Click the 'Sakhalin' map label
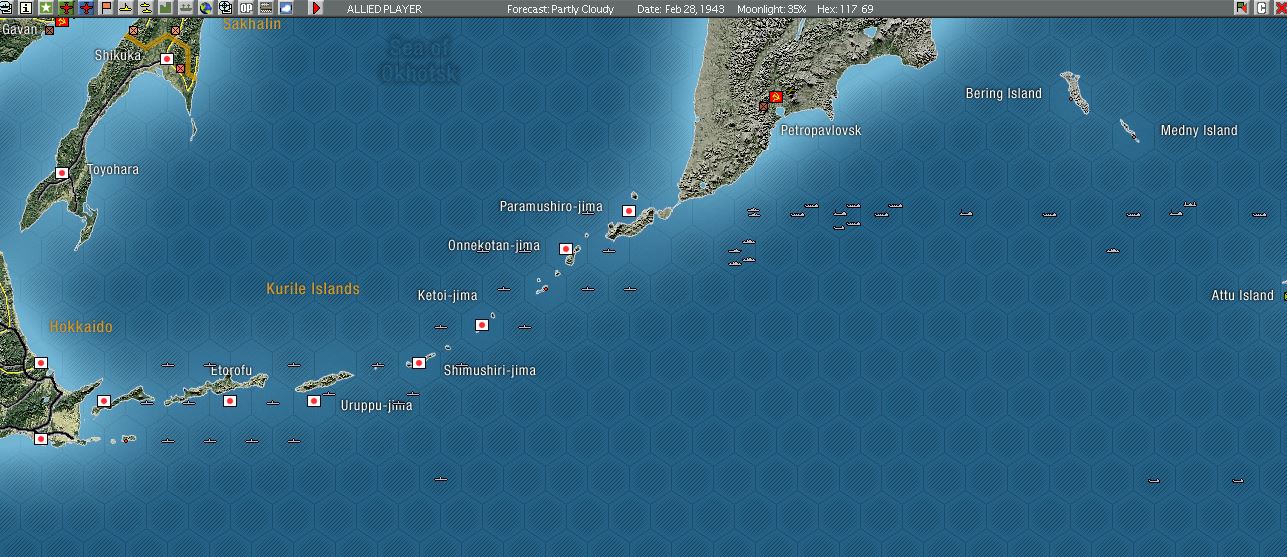 click(x=252, y=23)
